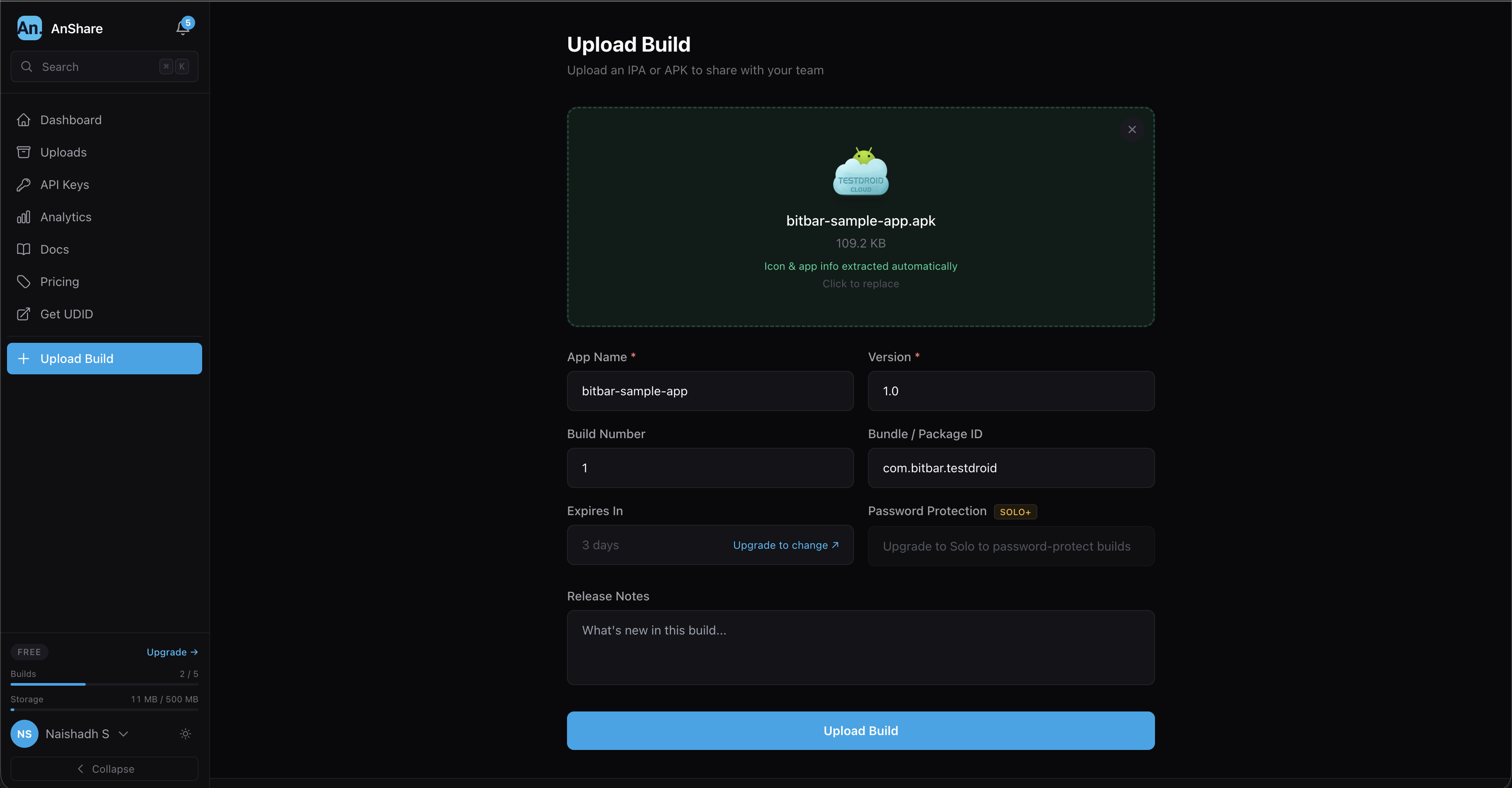Open the Dashboard page

pos(105,120)
